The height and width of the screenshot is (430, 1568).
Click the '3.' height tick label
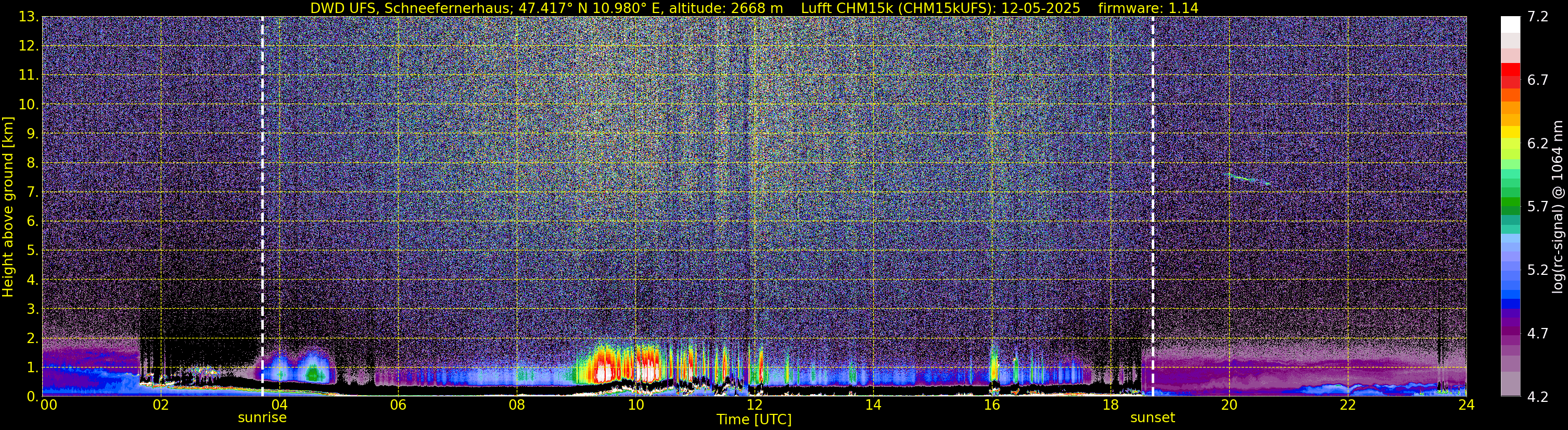click(32, 309)
